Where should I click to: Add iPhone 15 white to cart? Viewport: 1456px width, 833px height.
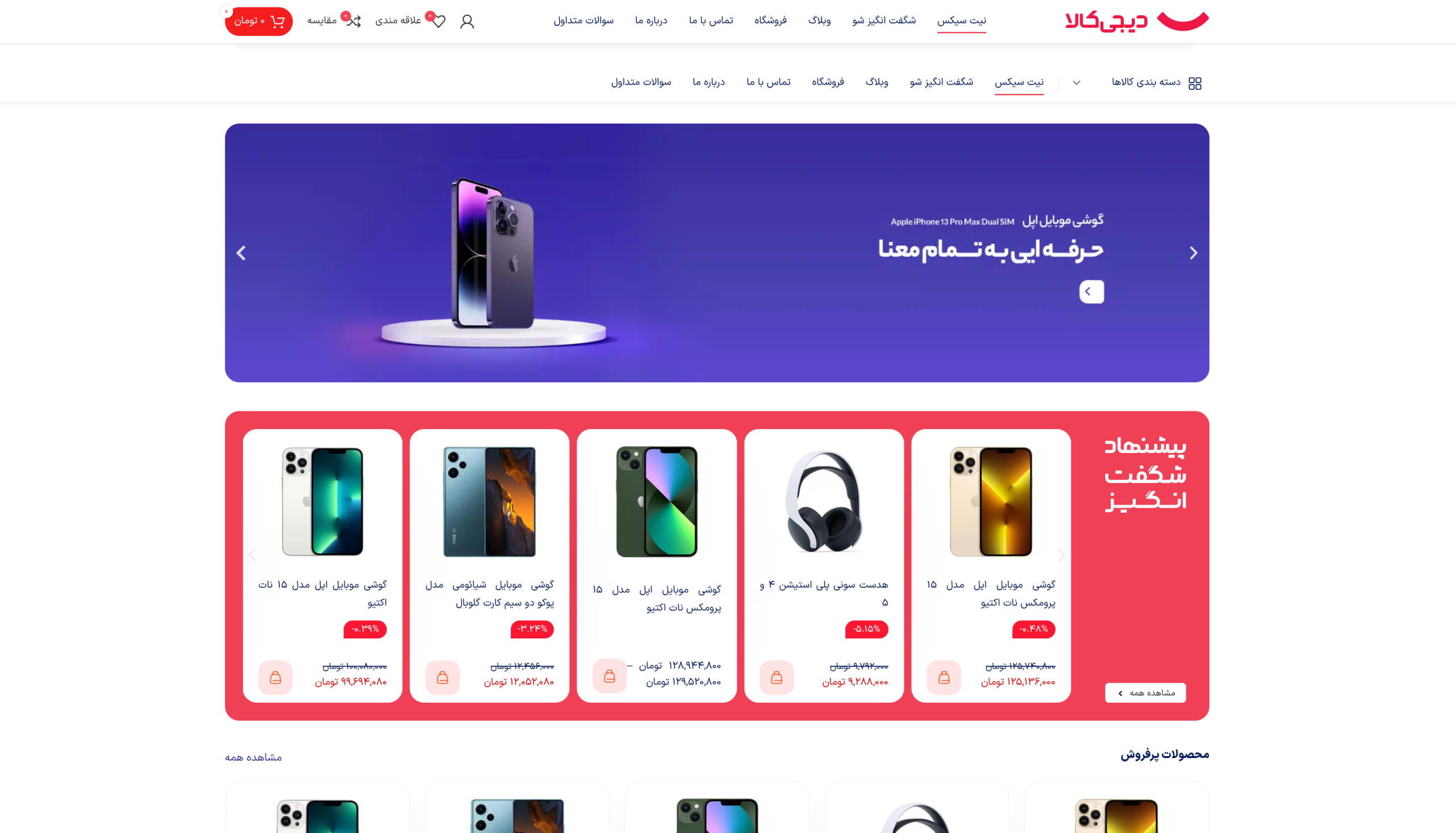(x=275, y=678)
